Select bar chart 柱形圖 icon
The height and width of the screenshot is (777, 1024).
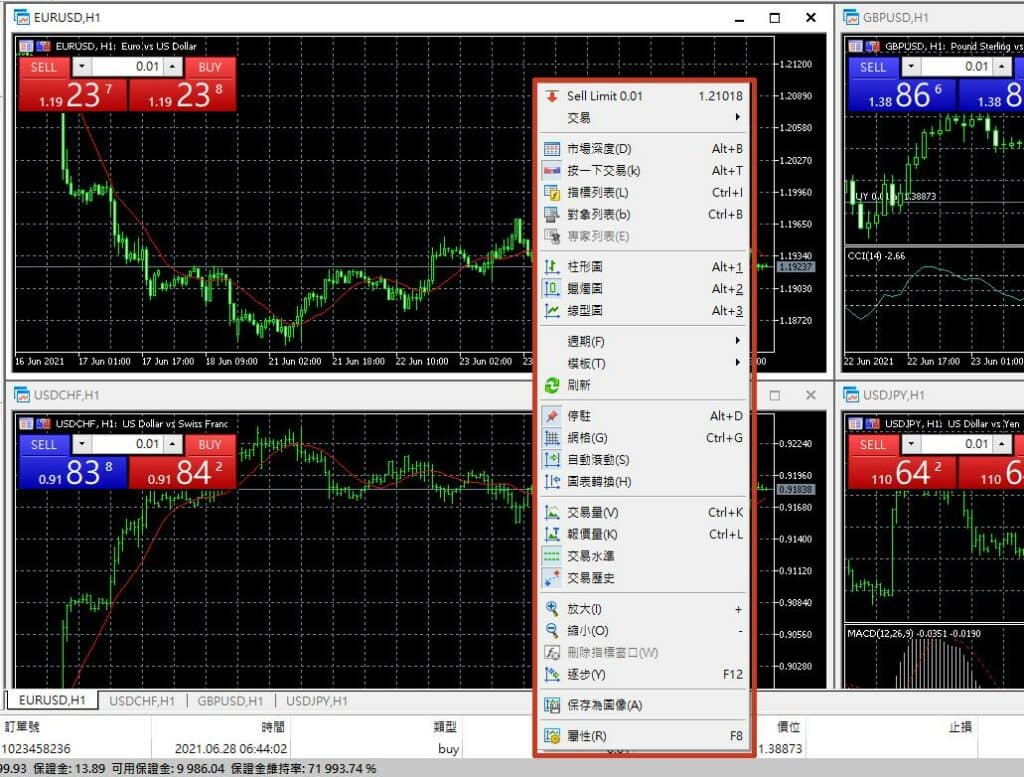pos(552,266)
